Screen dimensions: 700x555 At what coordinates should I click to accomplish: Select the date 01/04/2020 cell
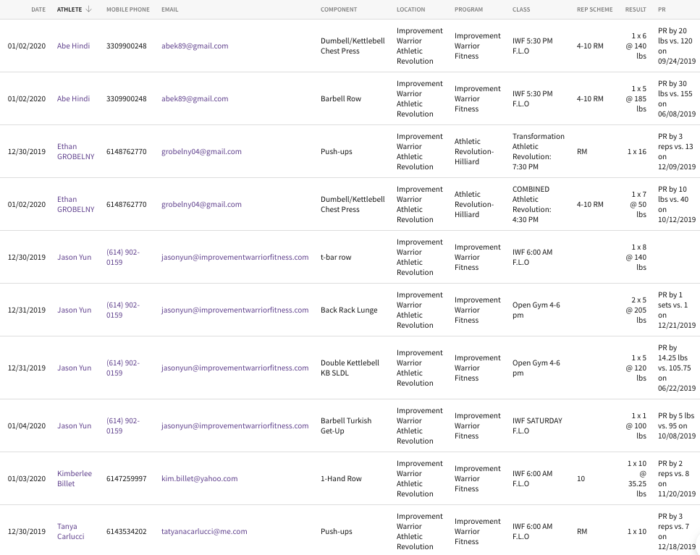[26, 426]
